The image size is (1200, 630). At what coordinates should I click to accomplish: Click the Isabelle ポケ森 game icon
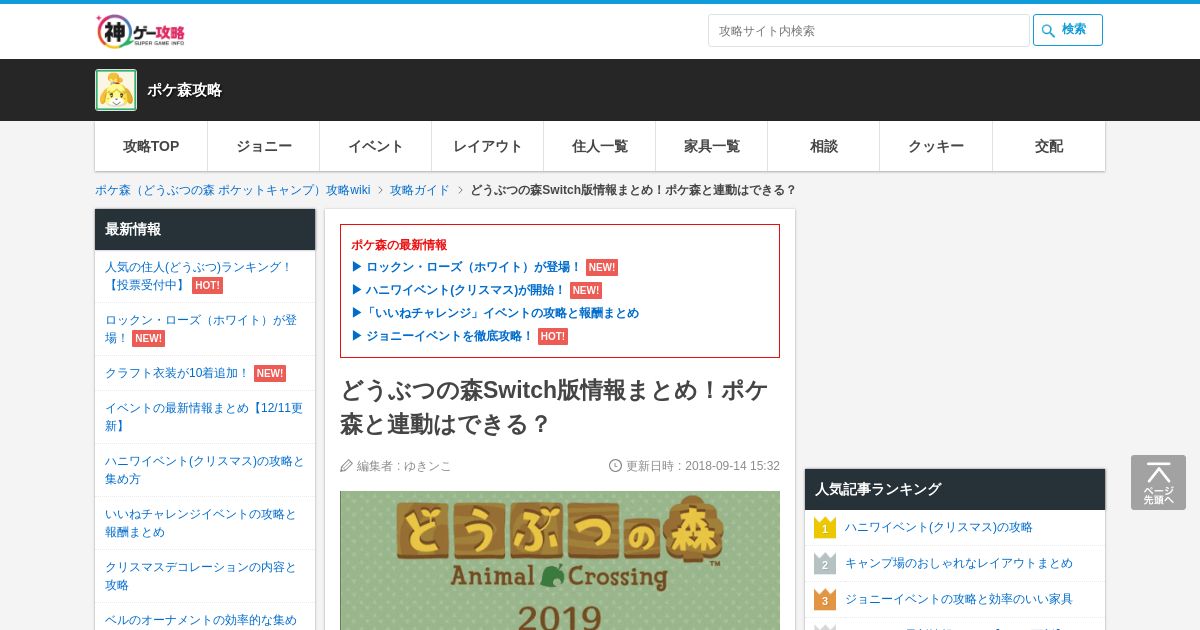tap(116, 90)
